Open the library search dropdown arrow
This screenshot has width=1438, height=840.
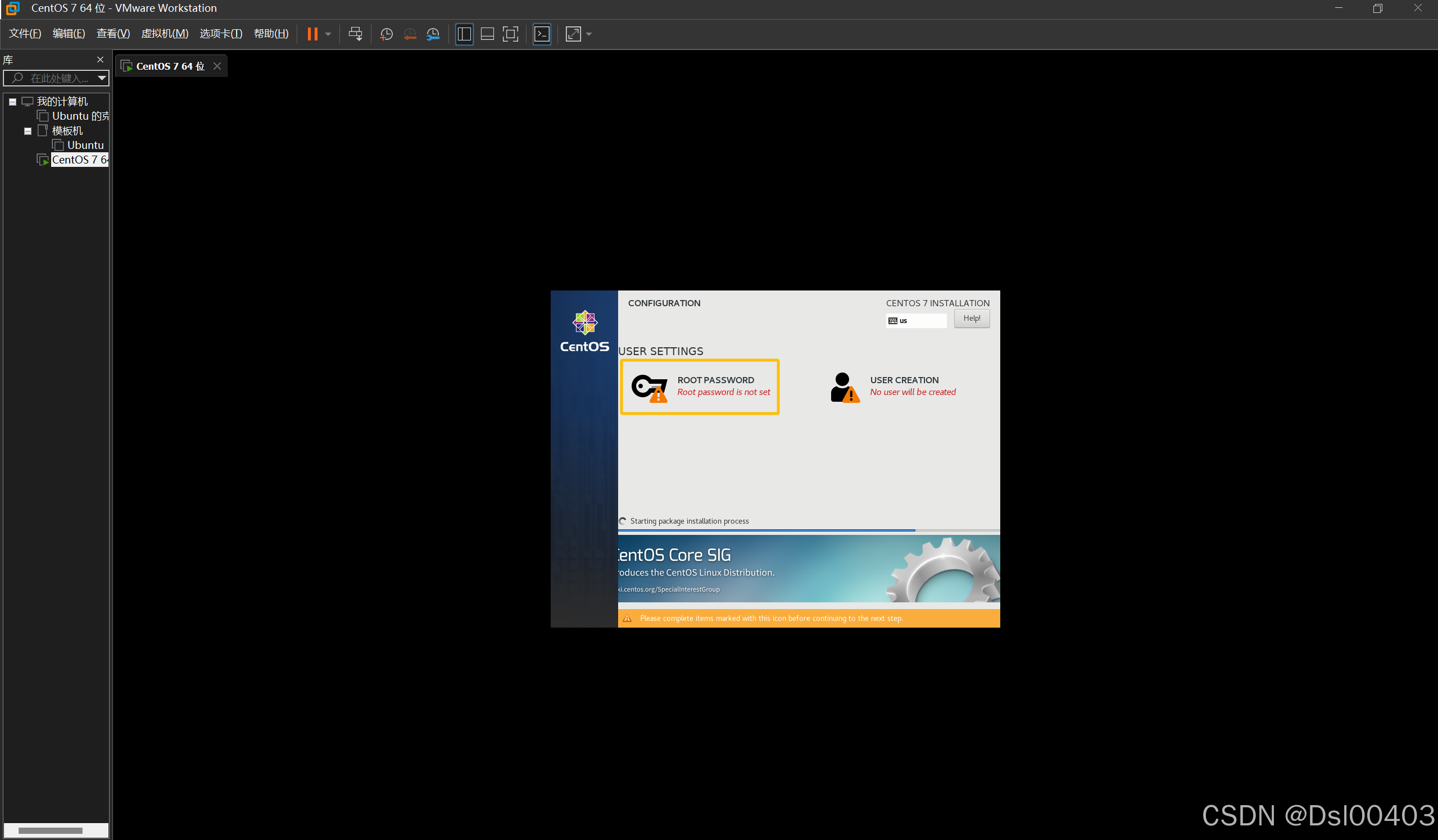(102, 78)
